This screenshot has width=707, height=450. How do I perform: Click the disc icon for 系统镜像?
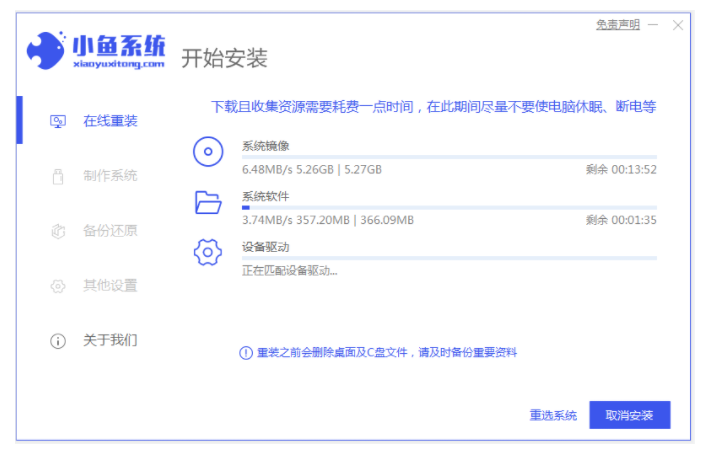tap(208, 152)
